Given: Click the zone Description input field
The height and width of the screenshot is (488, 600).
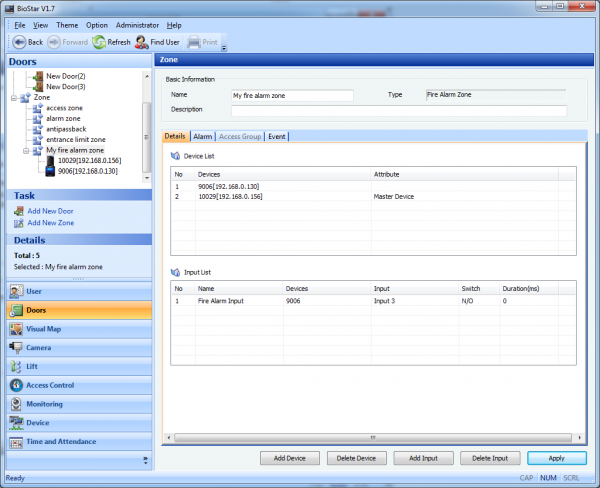Looking at the screenshot, I should (400, 111).
